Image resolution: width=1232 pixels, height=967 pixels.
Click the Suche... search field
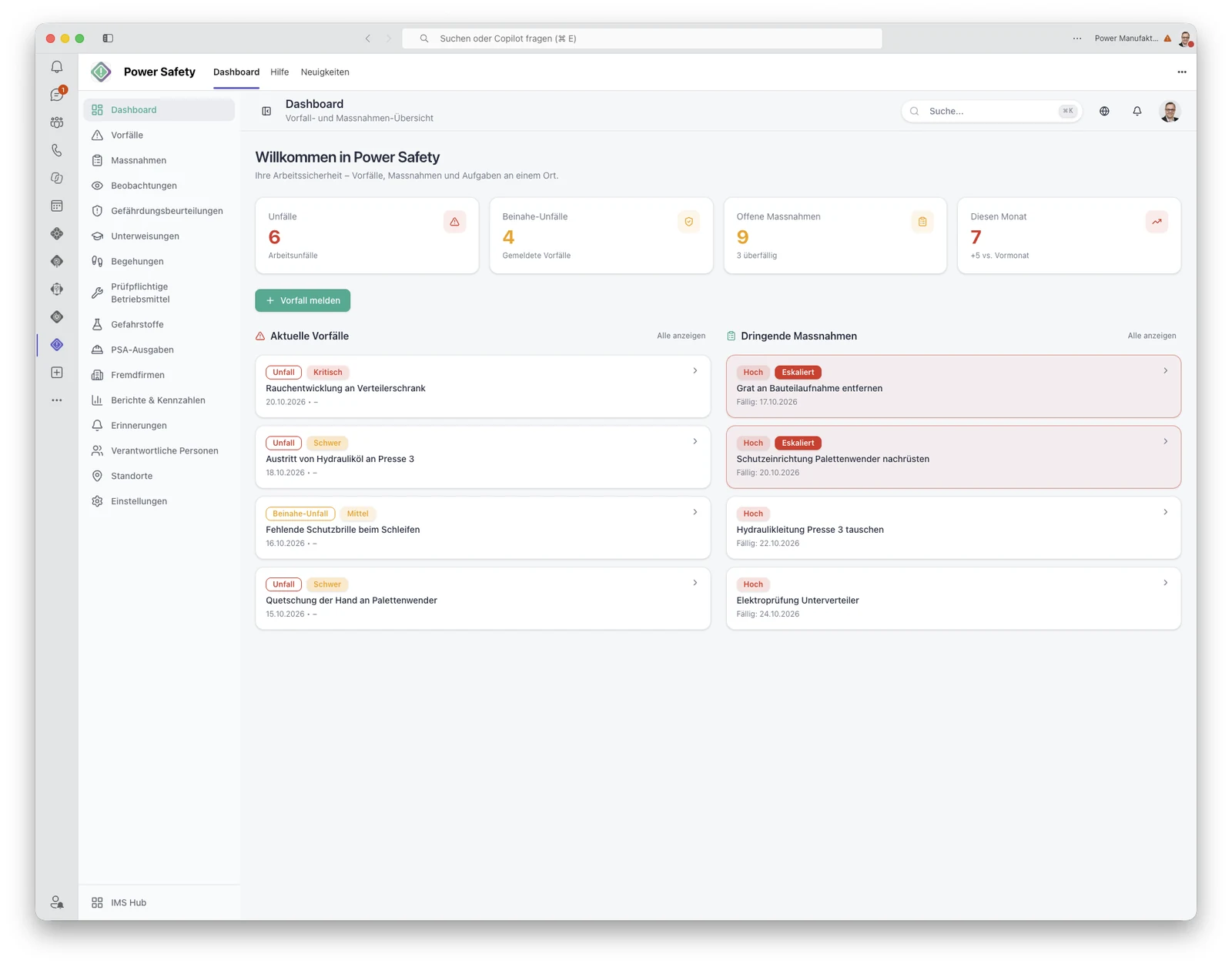(992, 111)
